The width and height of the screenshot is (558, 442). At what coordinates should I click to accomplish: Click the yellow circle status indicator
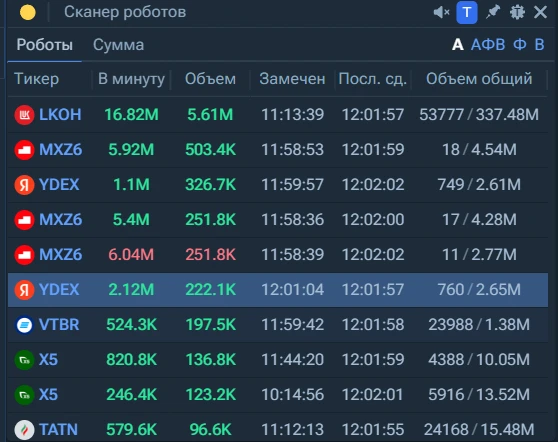tap(28, 12)
